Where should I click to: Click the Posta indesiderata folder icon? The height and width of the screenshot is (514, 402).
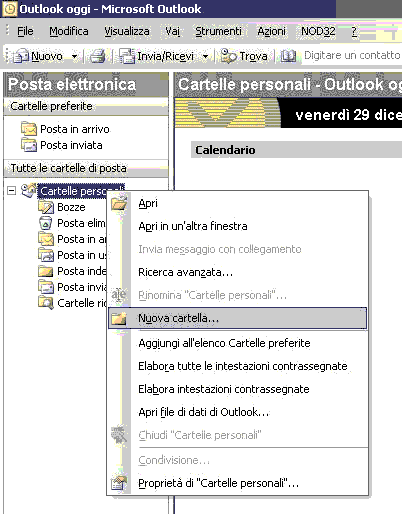(46, 271)
